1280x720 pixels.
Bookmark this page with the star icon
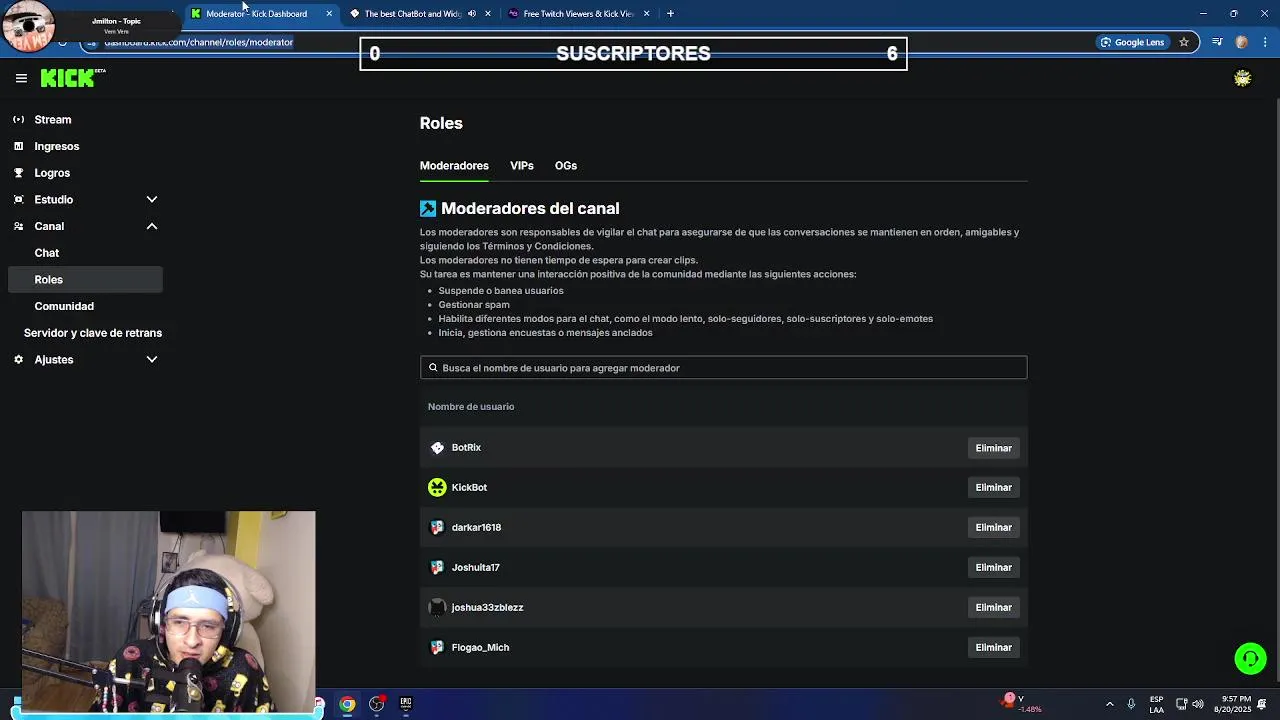[1184, 42]
